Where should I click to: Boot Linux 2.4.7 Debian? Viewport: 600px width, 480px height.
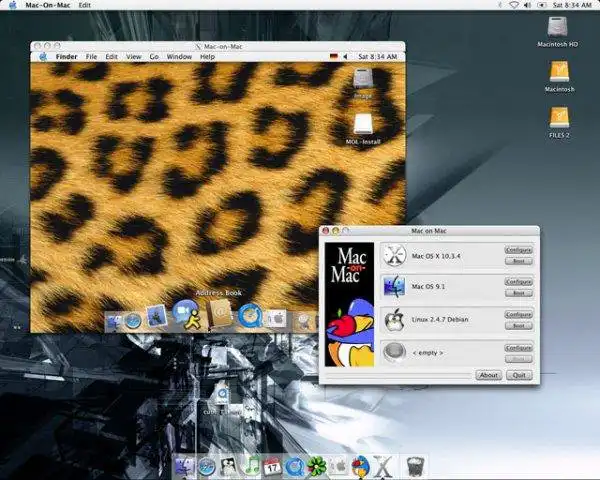pos(518,326)
